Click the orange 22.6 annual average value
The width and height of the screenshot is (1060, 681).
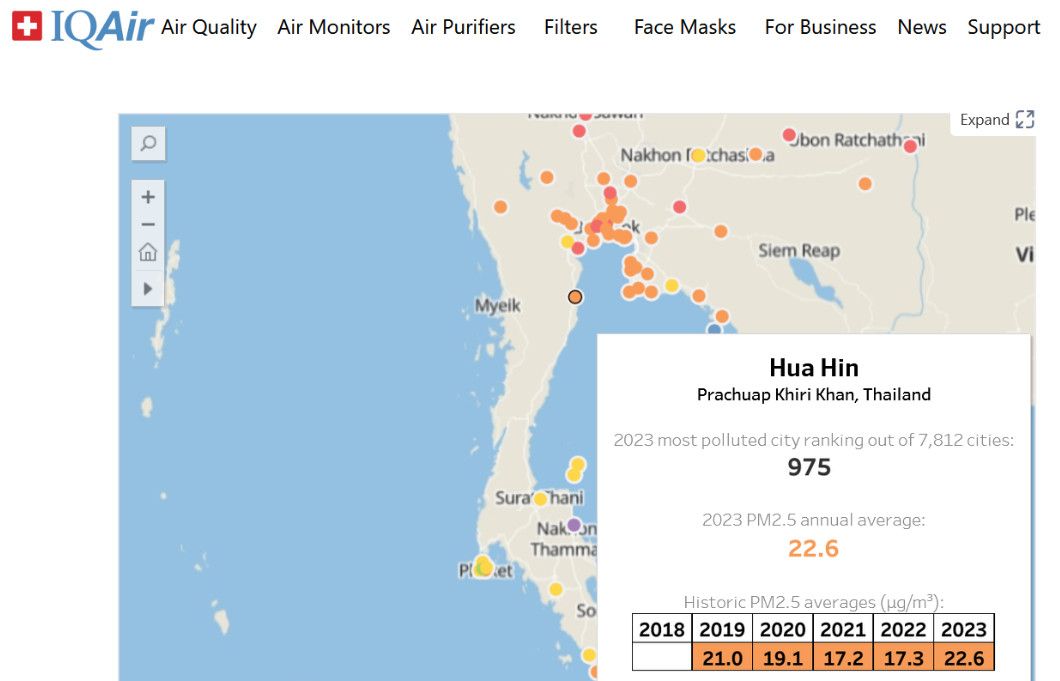(x=813, y=548)
